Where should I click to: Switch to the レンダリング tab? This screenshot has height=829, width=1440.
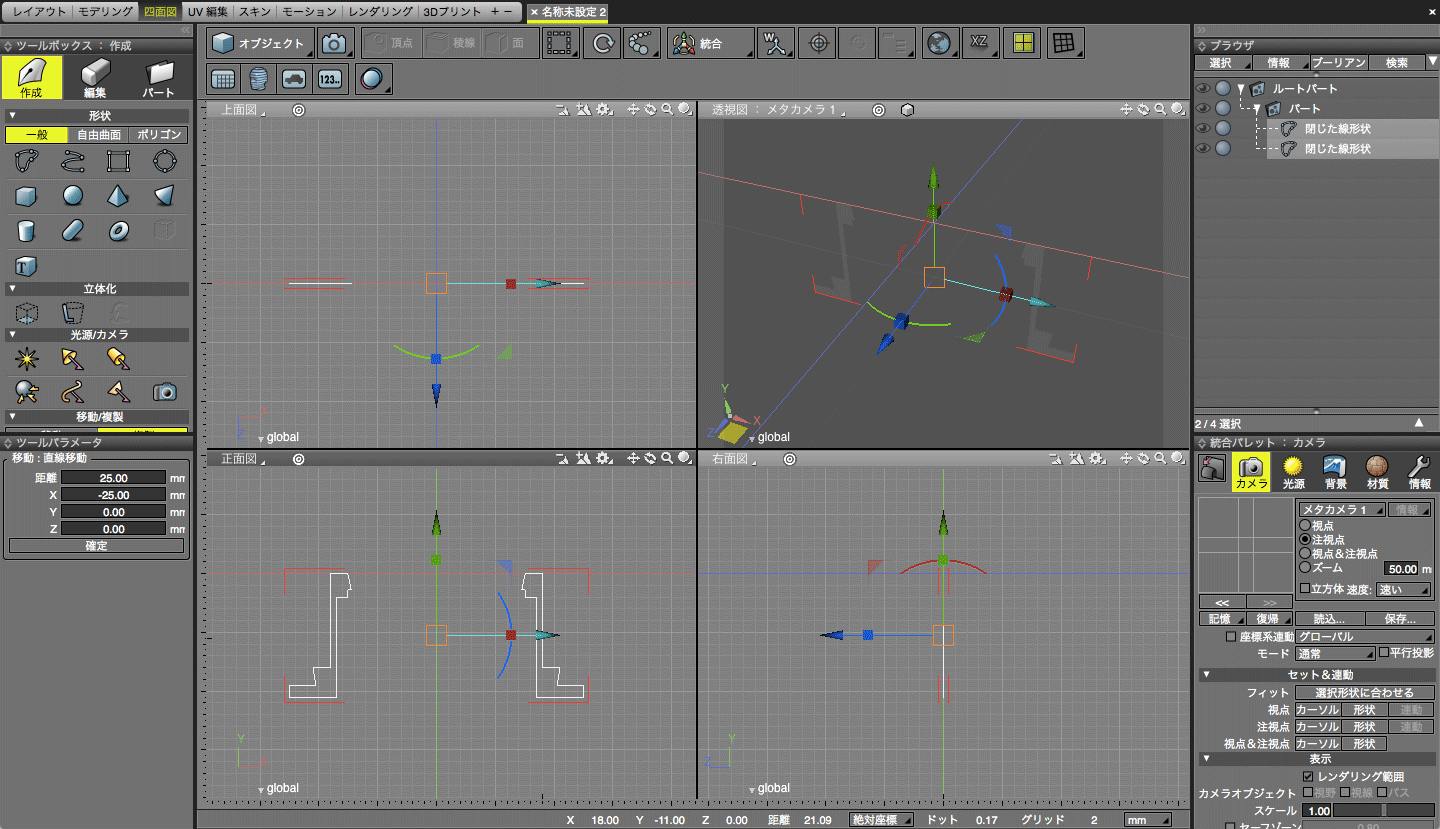pyautogui.click(x=381, y=11)
